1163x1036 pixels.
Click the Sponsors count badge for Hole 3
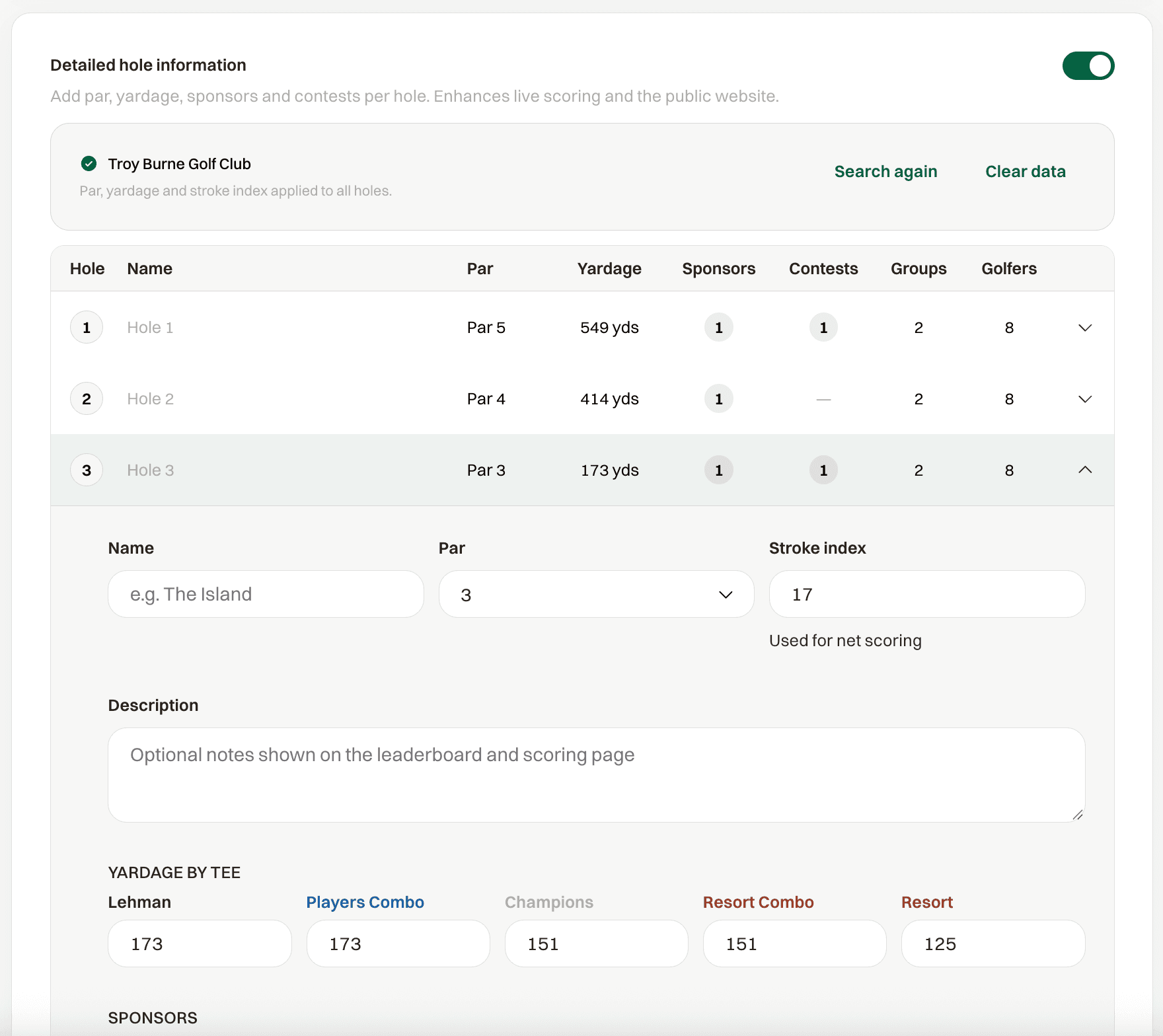[718, 470]
